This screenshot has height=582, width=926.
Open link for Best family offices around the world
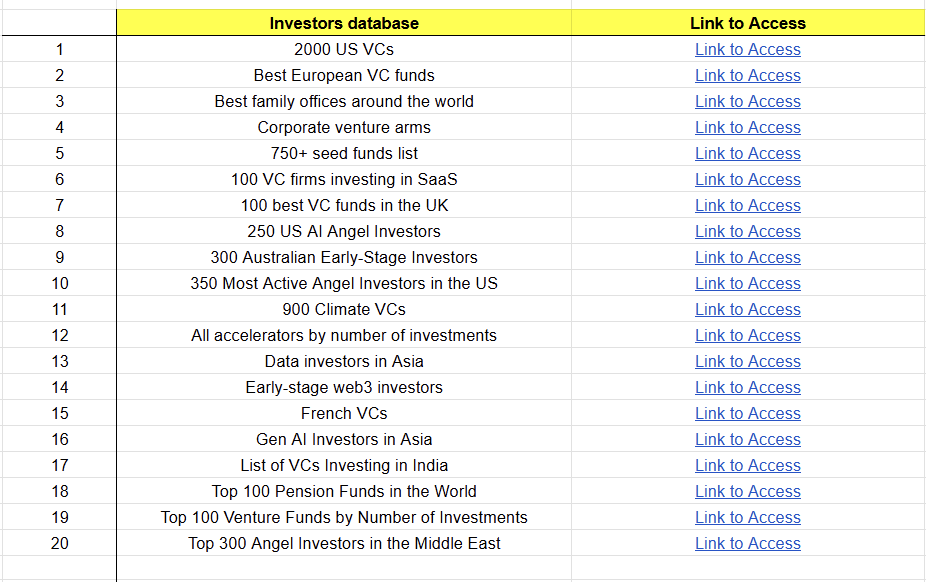pos(747,102)
